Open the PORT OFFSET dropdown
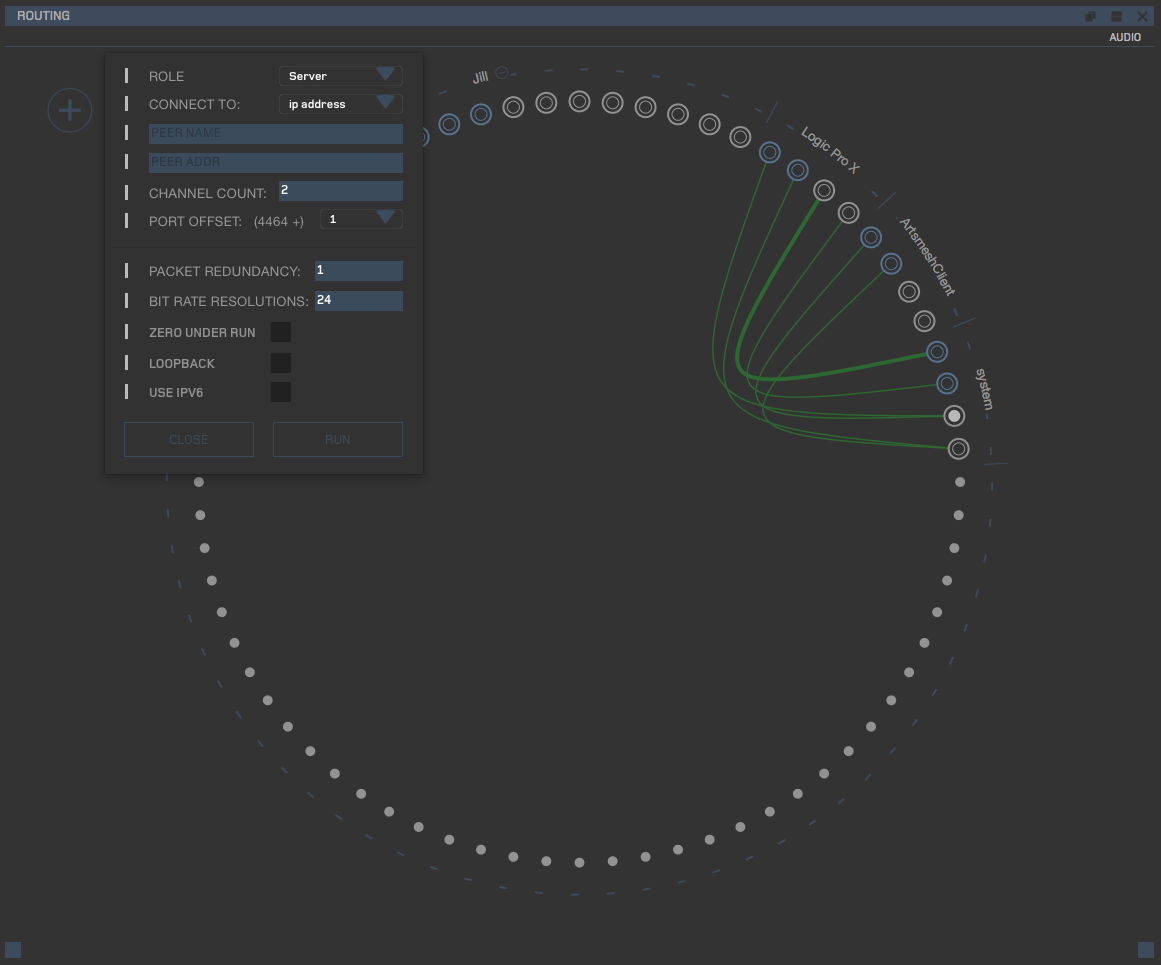 pos(361,219)
